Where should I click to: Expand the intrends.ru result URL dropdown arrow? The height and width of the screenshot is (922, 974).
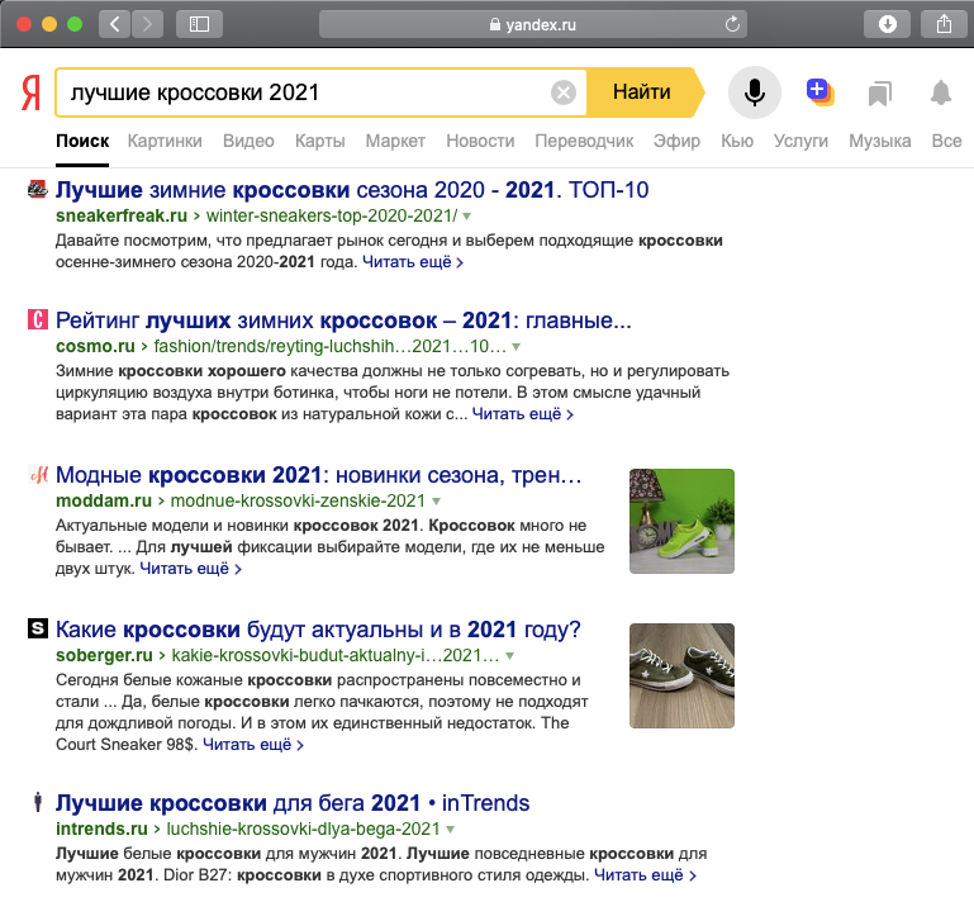450,829
